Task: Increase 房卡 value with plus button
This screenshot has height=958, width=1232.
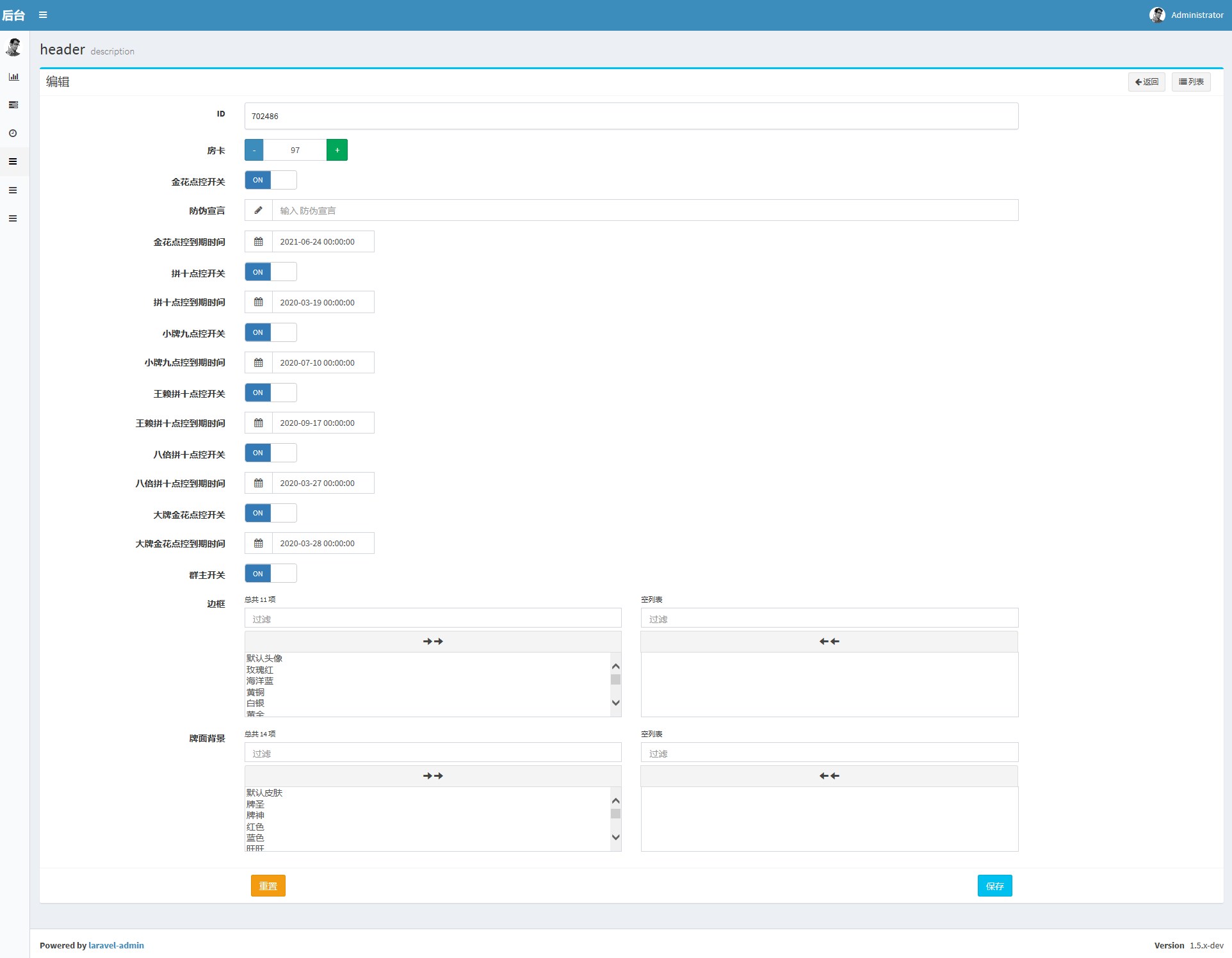Action: (337, 150)
